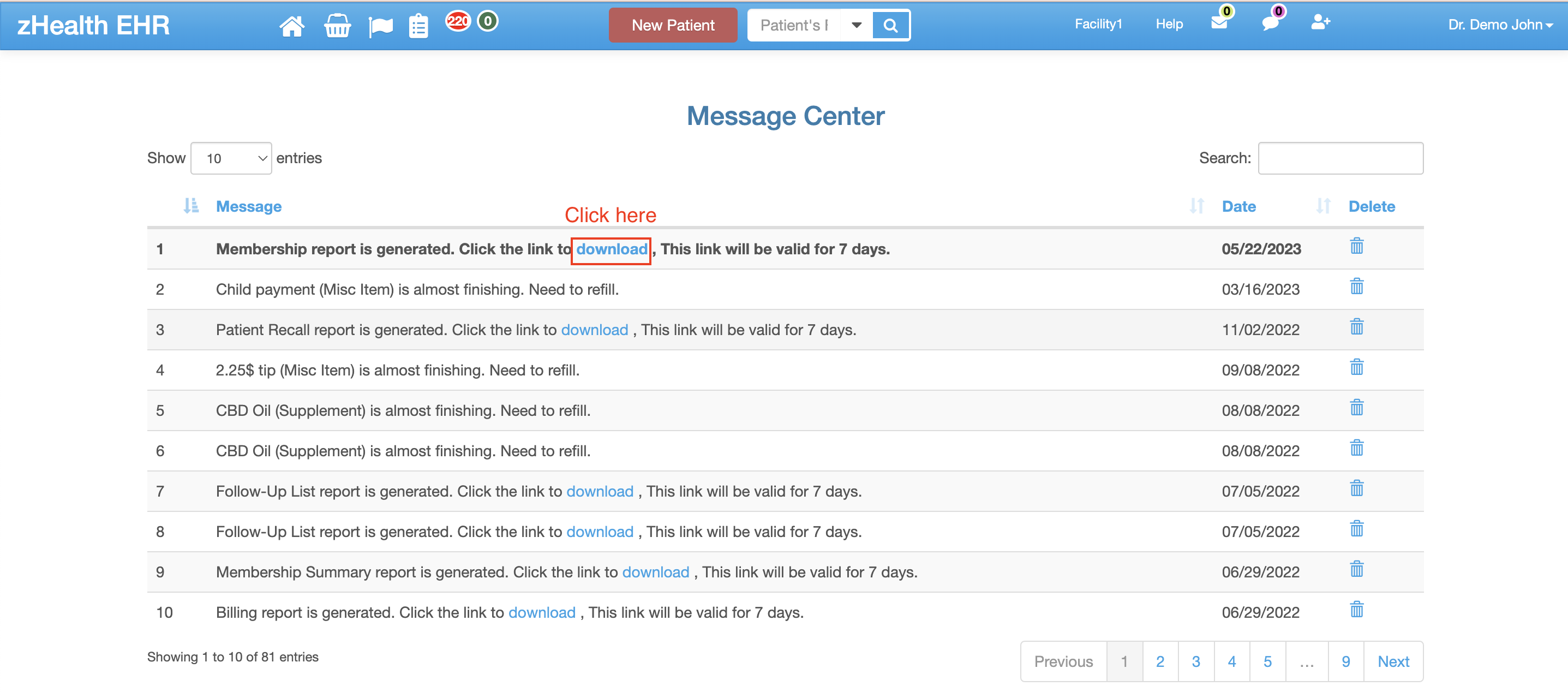
Task: Click the add user icon
Action: click(x=1320, y=22)
